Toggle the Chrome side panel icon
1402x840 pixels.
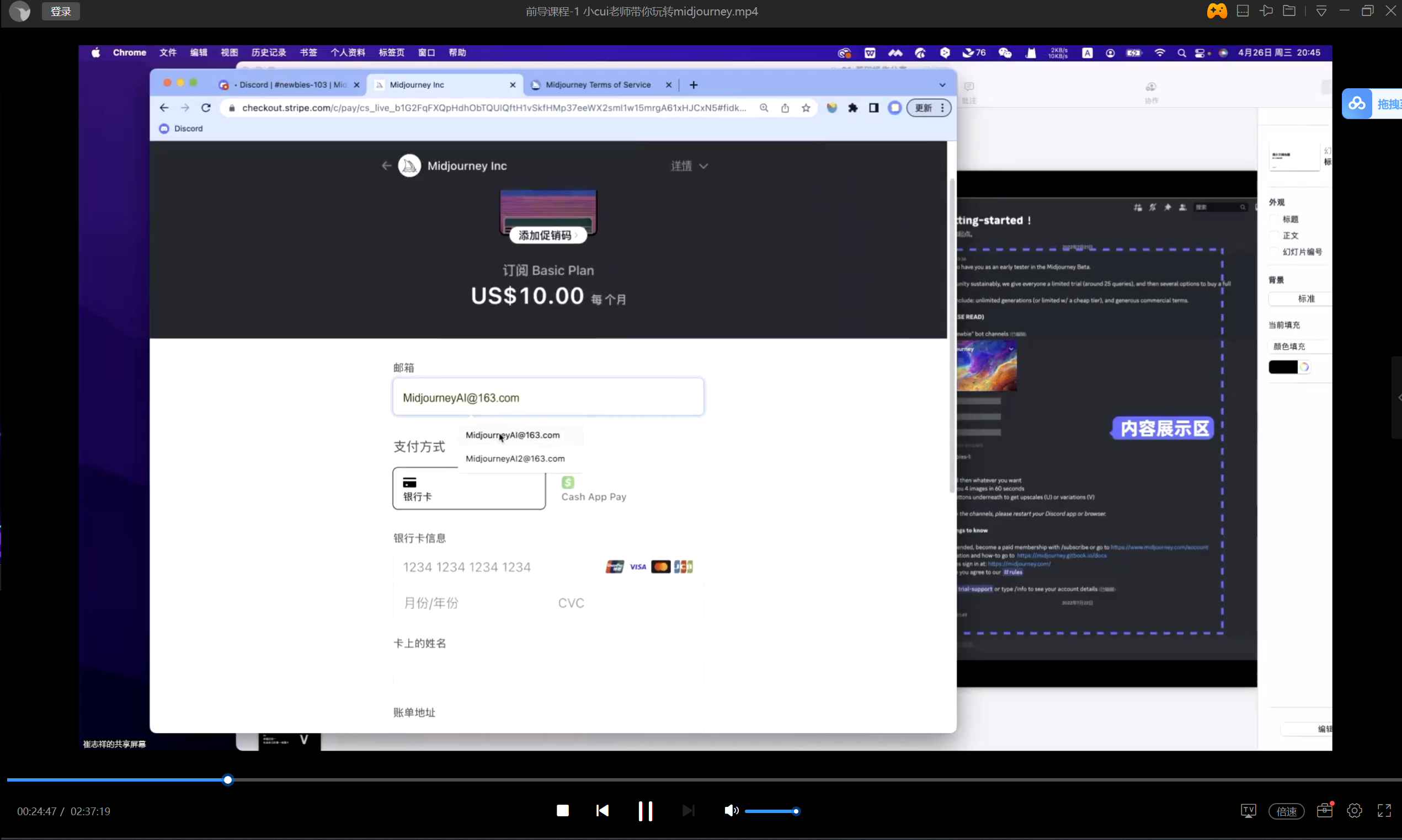coord(874,108)
